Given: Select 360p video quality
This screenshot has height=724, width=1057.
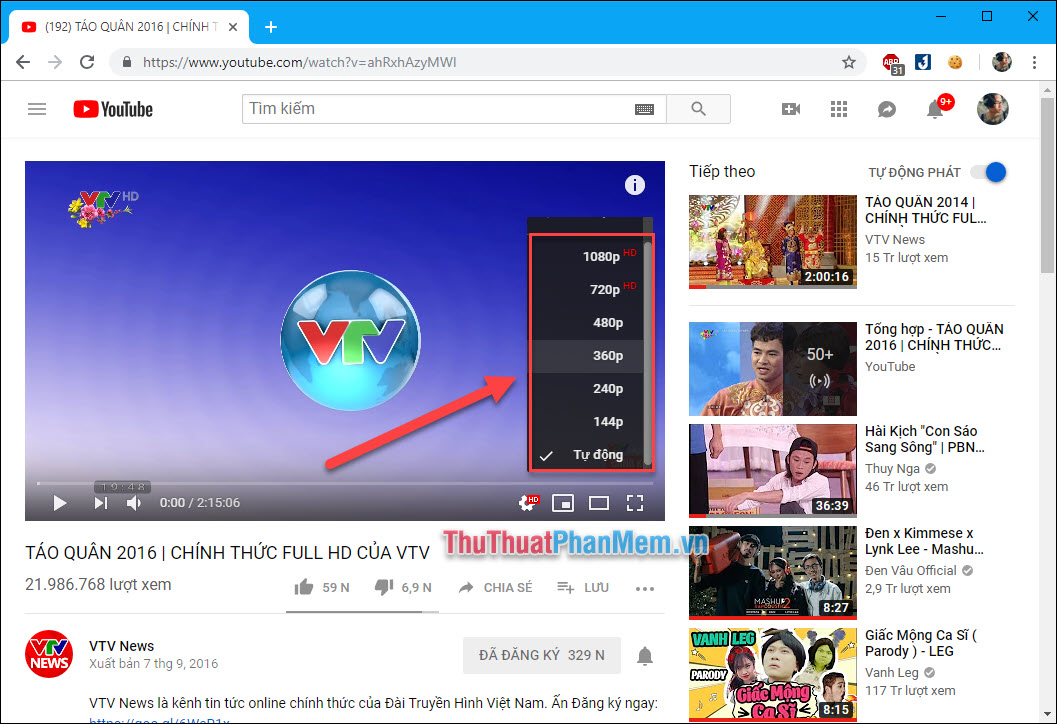Looking at the screenshot, I should (x=606, y=355).
